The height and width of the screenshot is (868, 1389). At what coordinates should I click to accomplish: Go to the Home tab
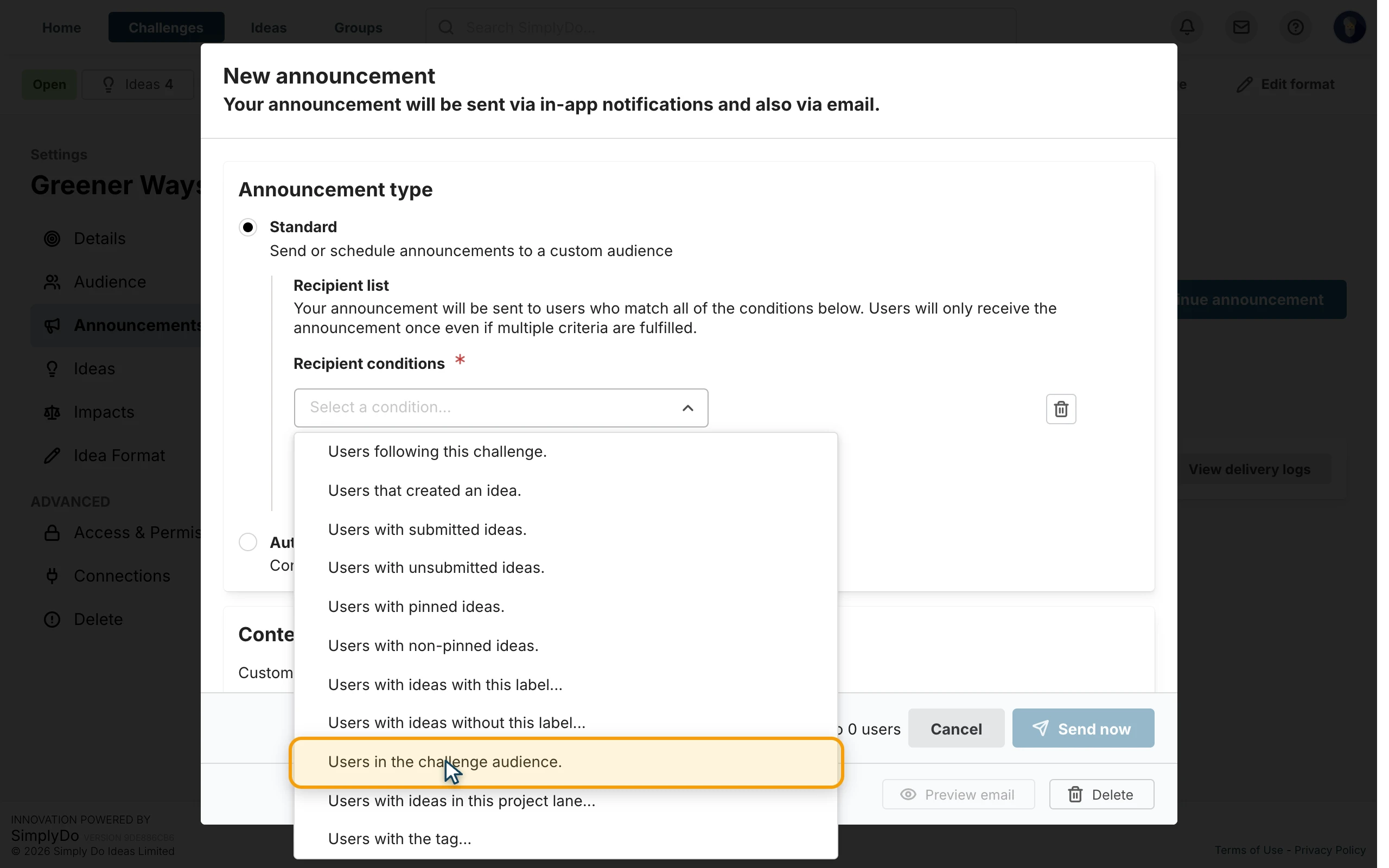(61, 27)
